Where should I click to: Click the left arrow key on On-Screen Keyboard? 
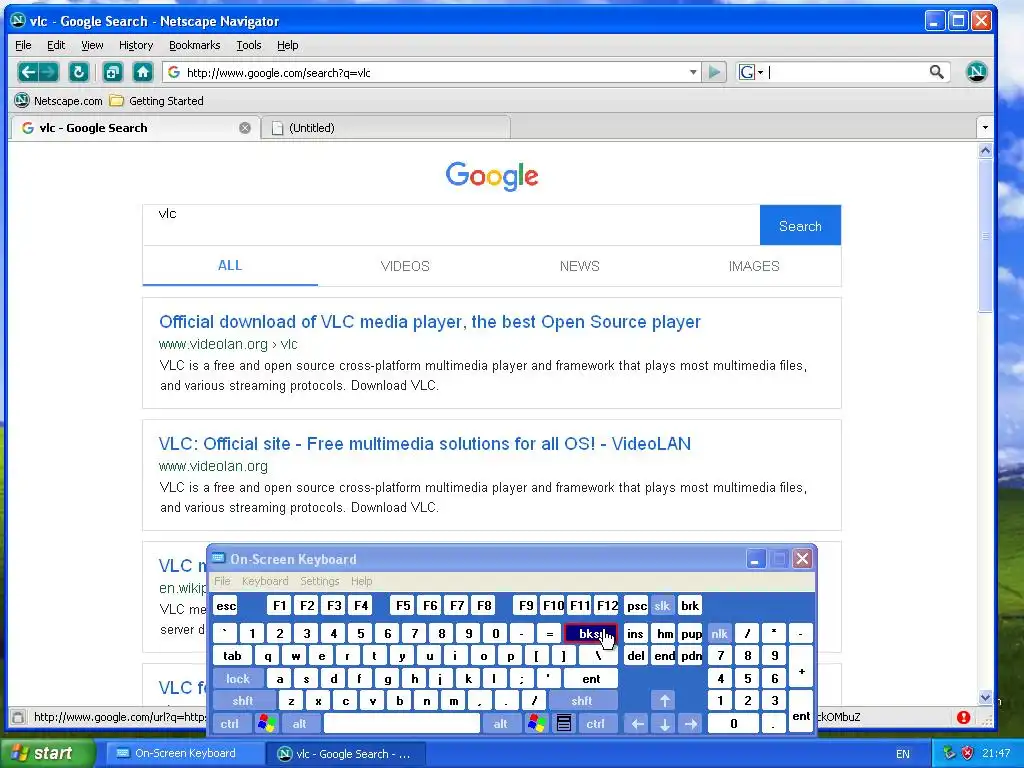click(x=637, y=724)
